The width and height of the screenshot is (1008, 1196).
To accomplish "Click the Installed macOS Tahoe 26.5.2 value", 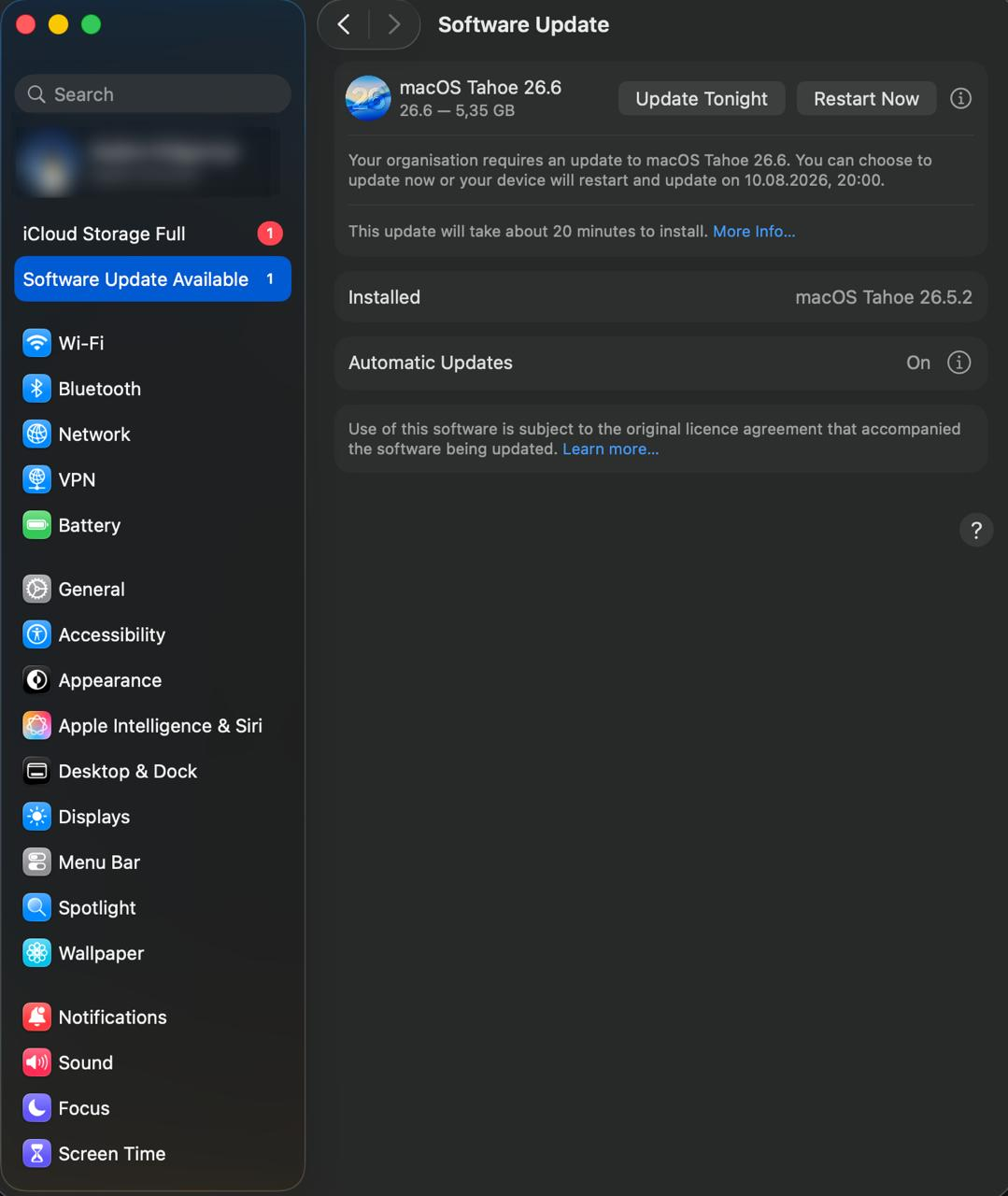I will click(x=883, y=297).
